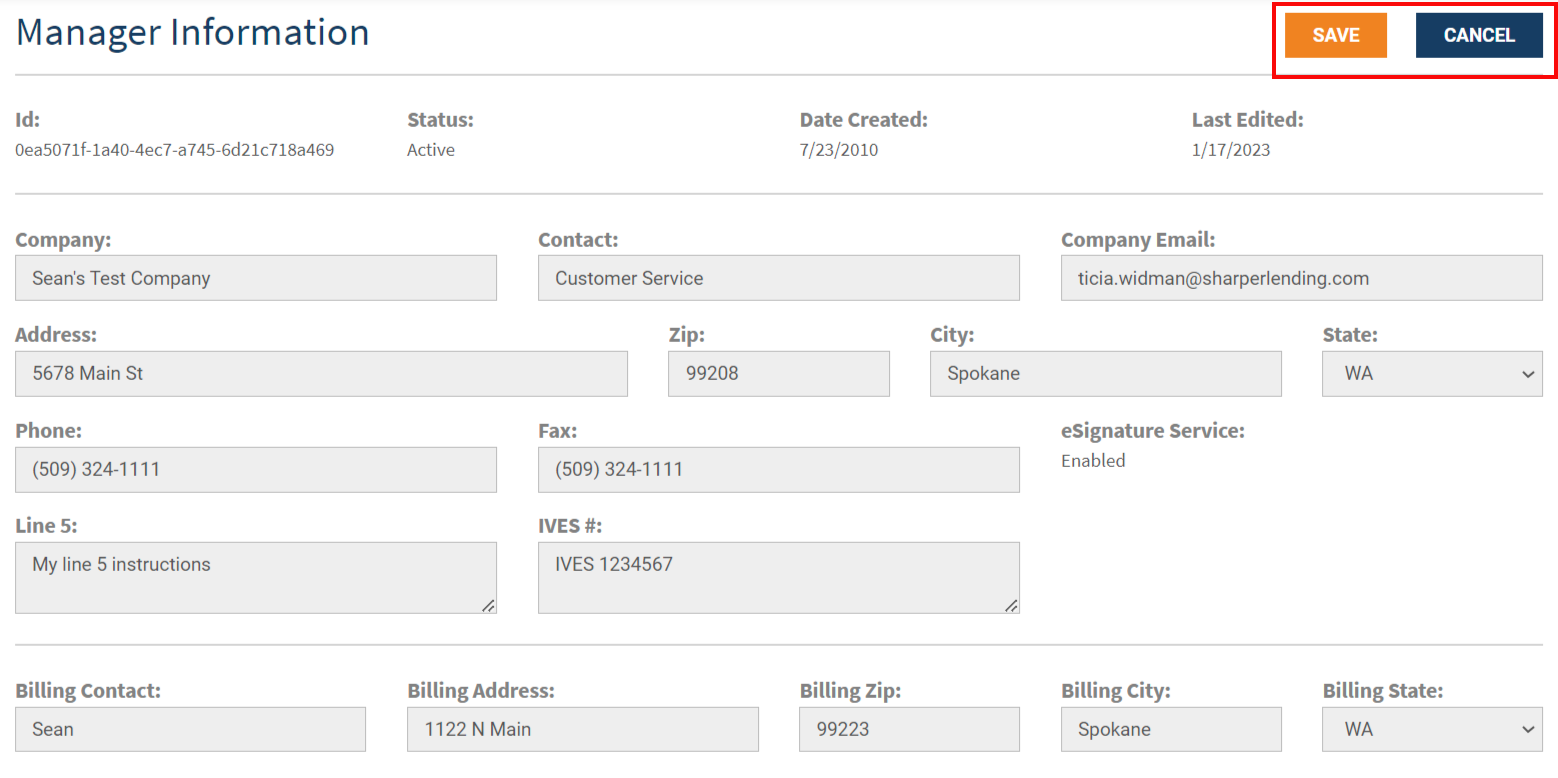
Task: Select the Zip field showing 99208
Action: tap(779, 373)
